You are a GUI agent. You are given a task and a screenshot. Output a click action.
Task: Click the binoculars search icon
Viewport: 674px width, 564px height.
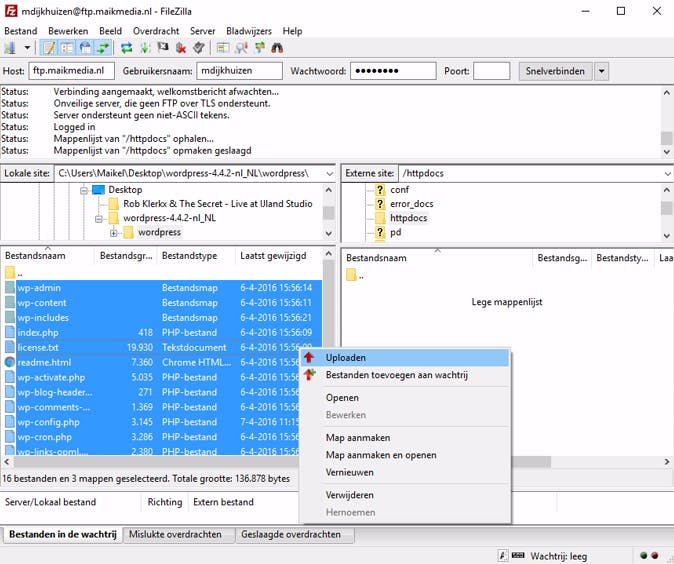pos(277,48)
